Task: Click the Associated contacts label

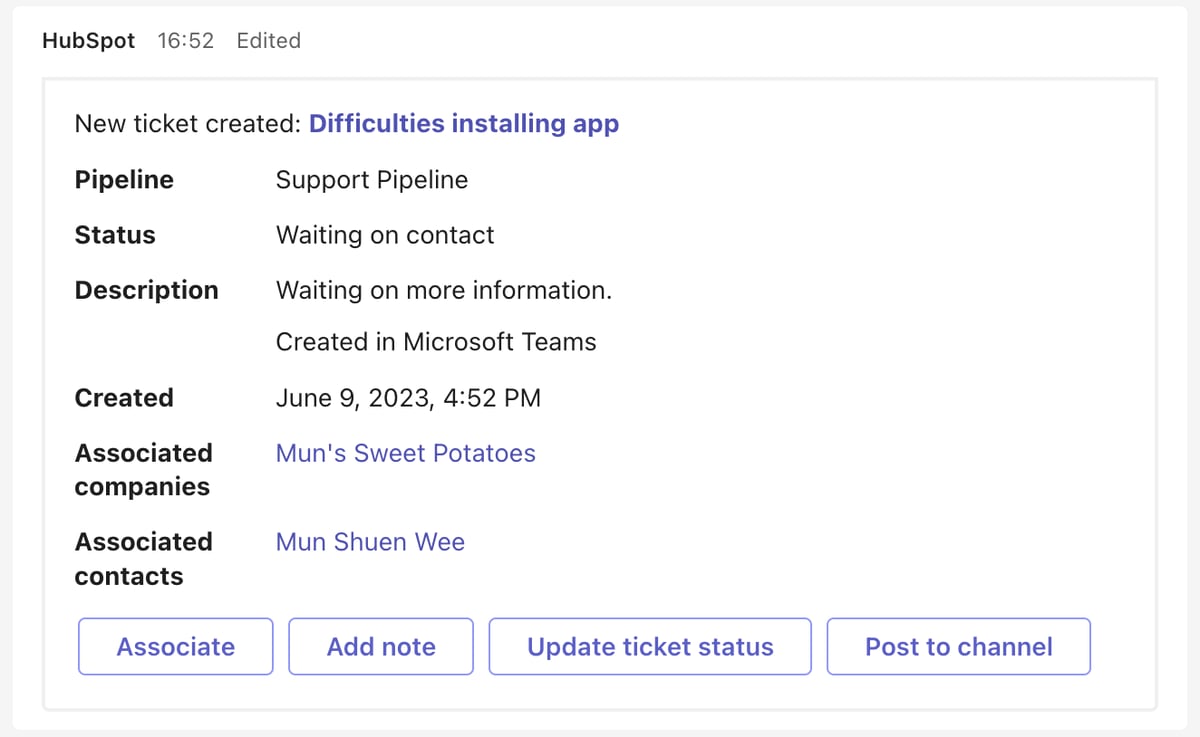Action: pos(143,559)
